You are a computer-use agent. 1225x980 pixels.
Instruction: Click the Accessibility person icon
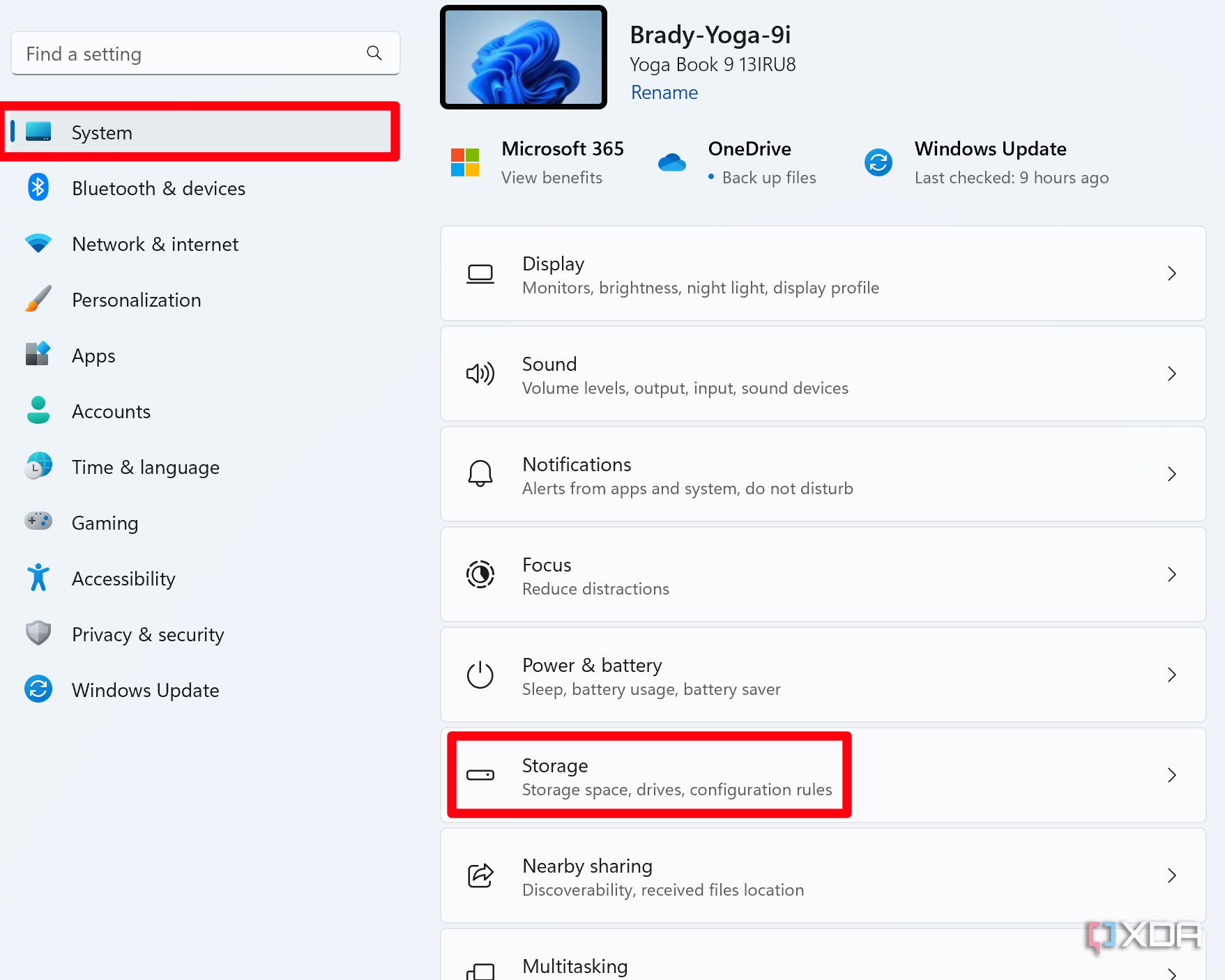point(38,578)
